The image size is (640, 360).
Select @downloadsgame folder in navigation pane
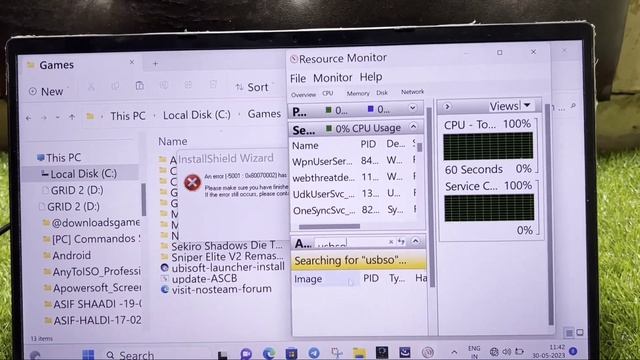point(91,222)
